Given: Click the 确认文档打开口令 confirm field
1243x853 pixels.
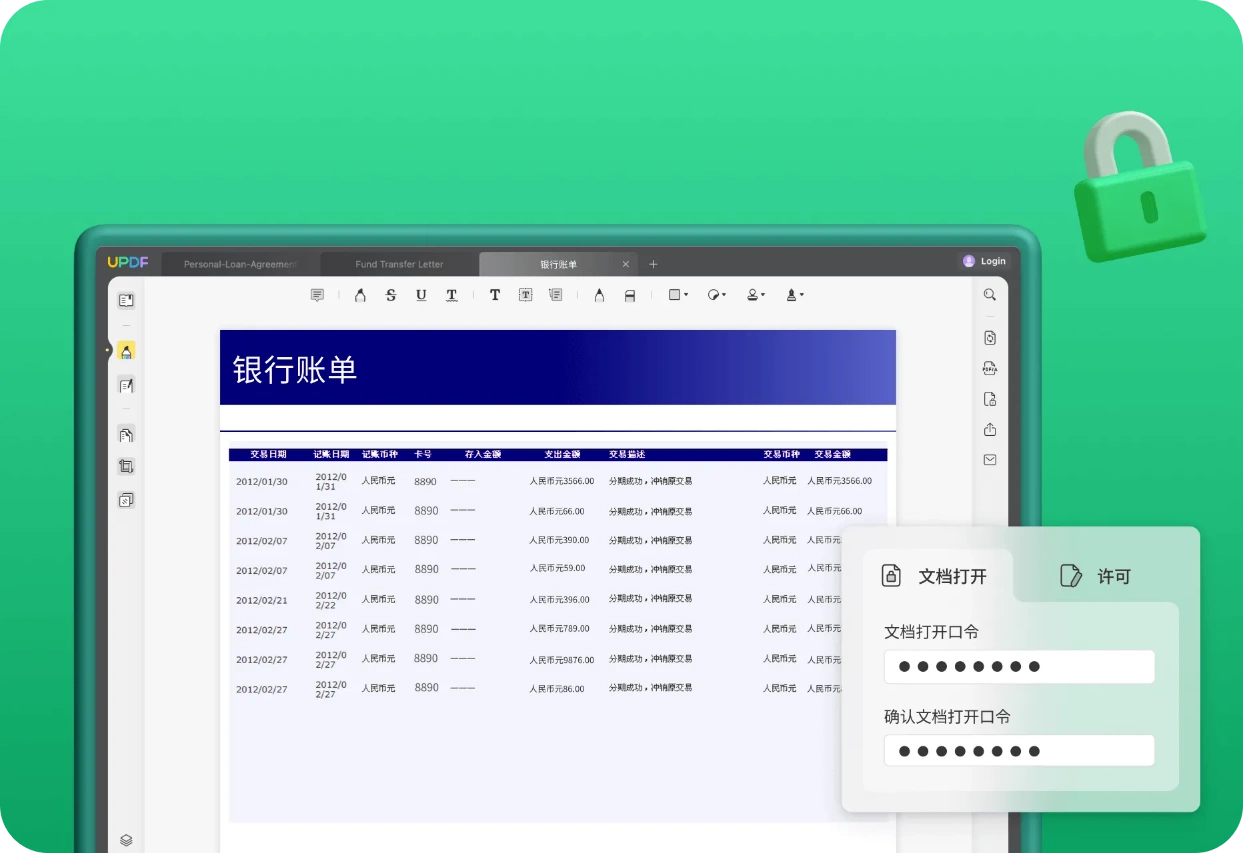Looking at the screenshot, I should pyautogui.click(x=1019, y=751).
